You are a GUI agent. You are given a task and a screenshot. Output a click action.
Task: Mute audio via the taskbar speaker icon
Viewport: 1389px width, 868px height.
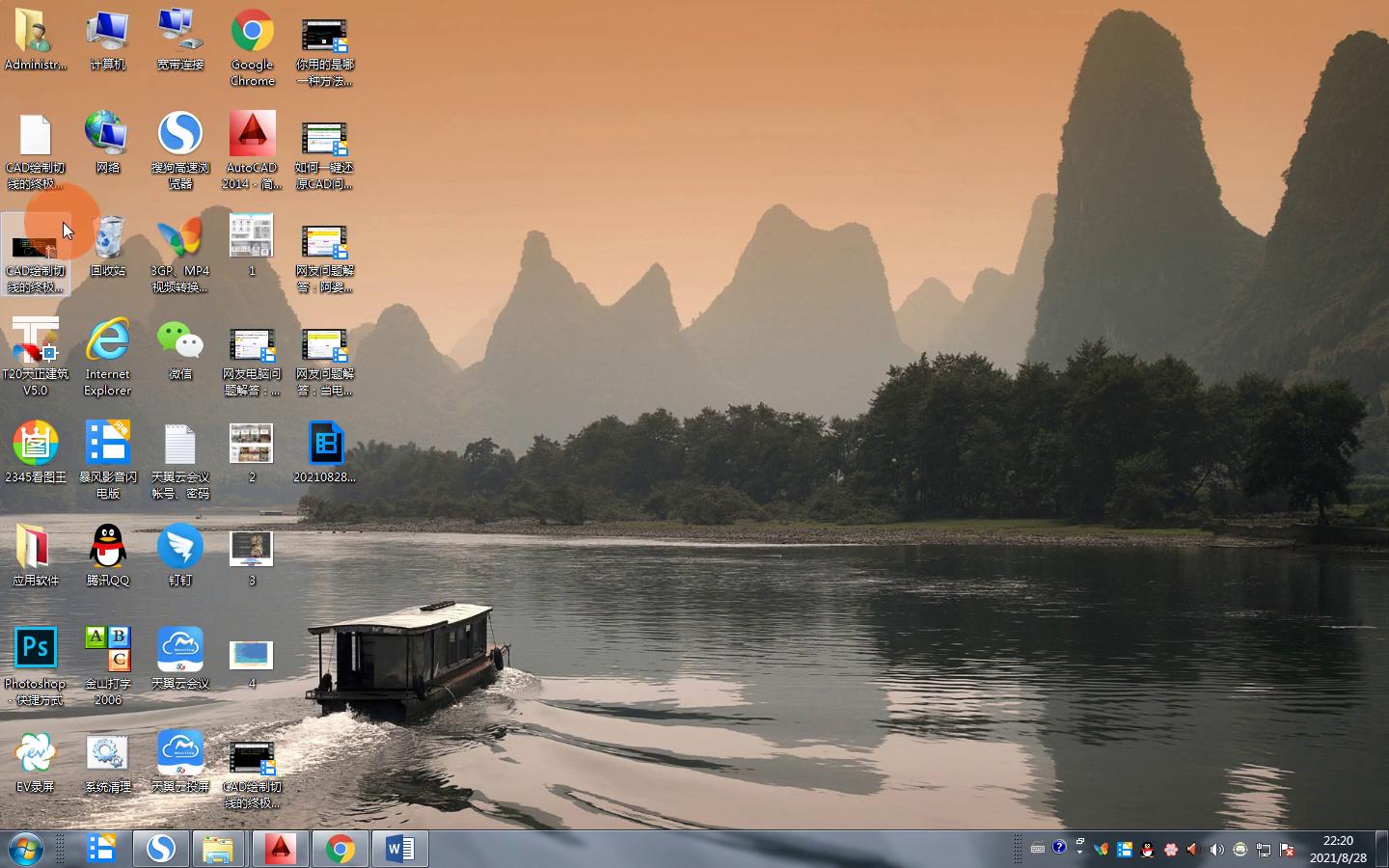[x=1192, y=849]
